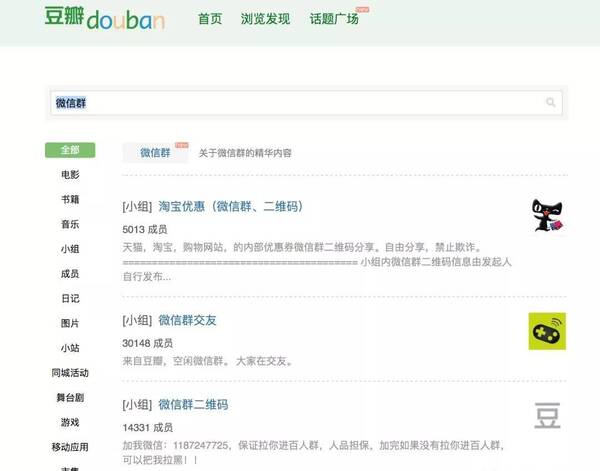Open the 微信群 topic tag button
Screen dimensions: 600x471
click(x=155, y=153)
